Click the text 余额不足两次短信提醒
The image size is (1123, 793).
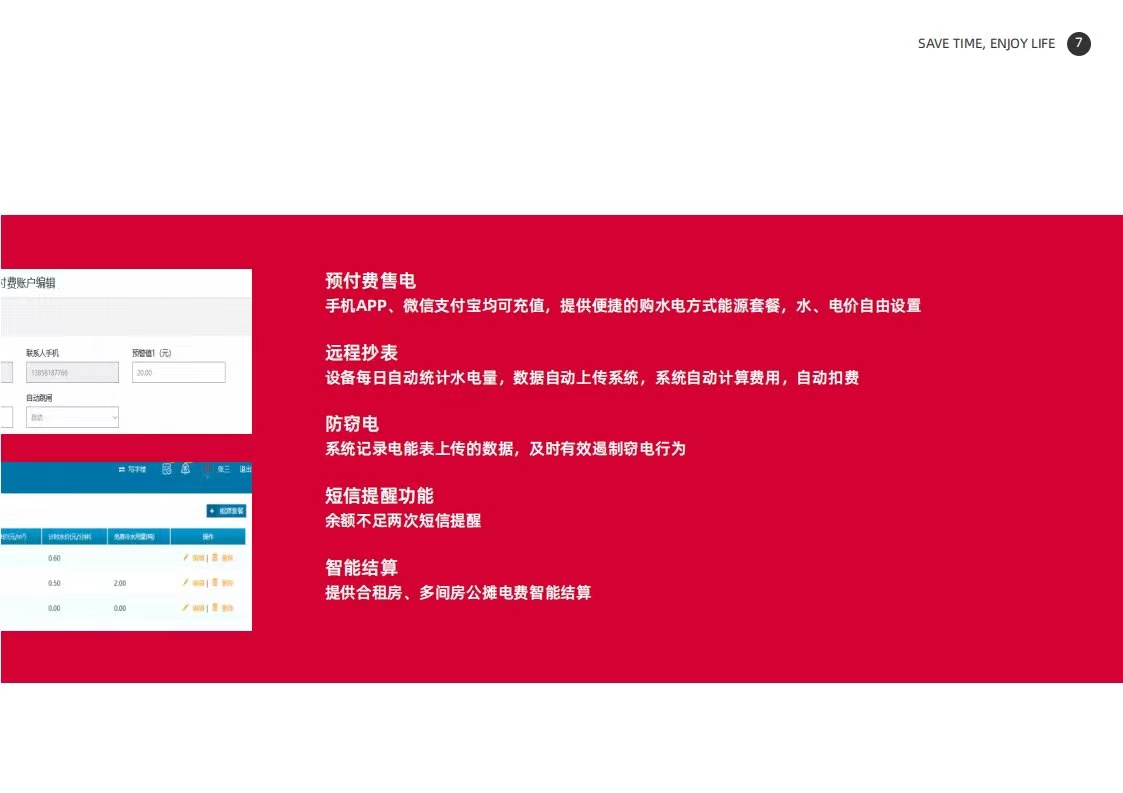coord(403,521)
